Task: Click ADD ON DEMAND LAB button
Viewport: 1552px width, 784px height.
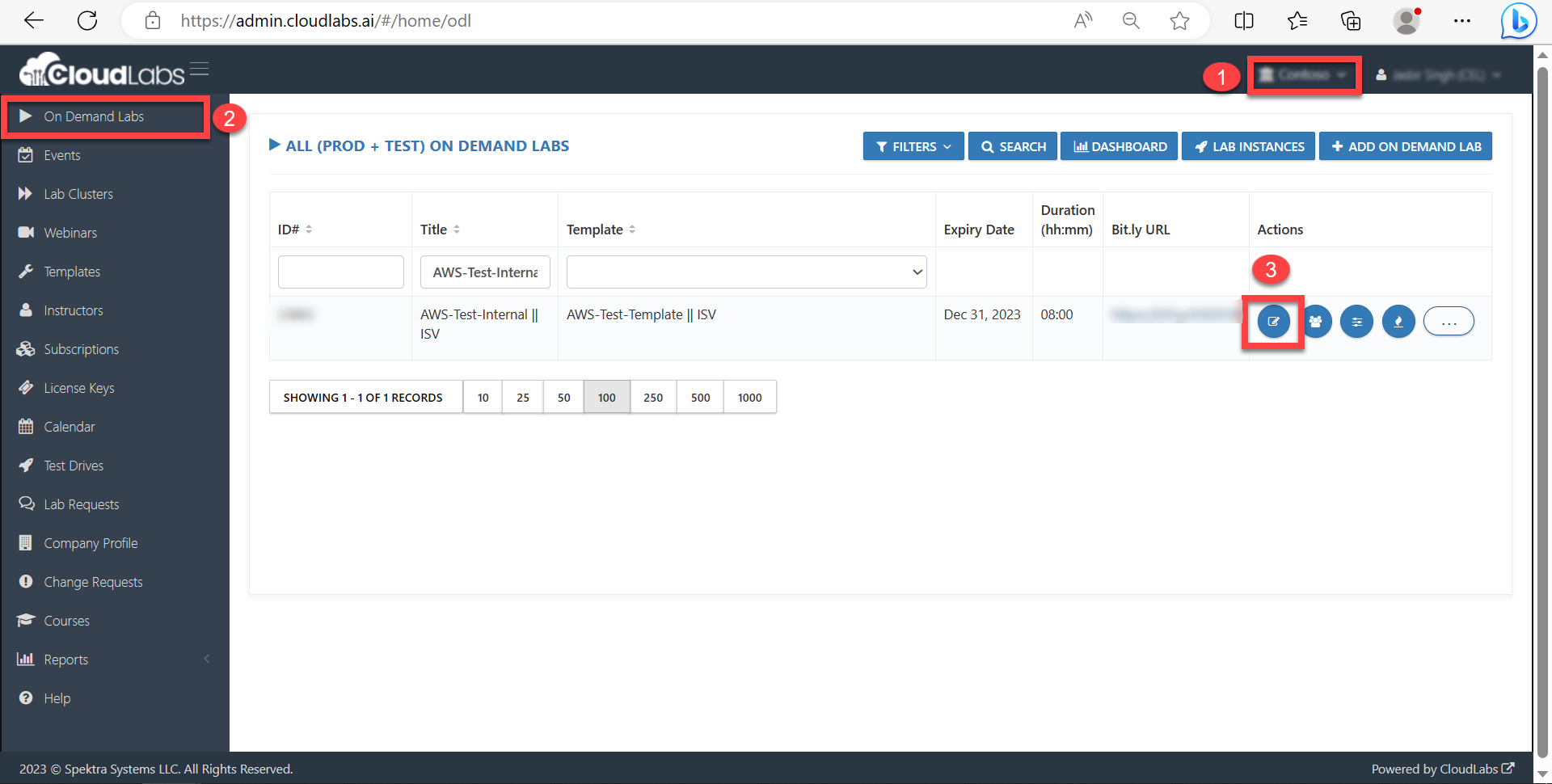Action: tap(1406, 146)
